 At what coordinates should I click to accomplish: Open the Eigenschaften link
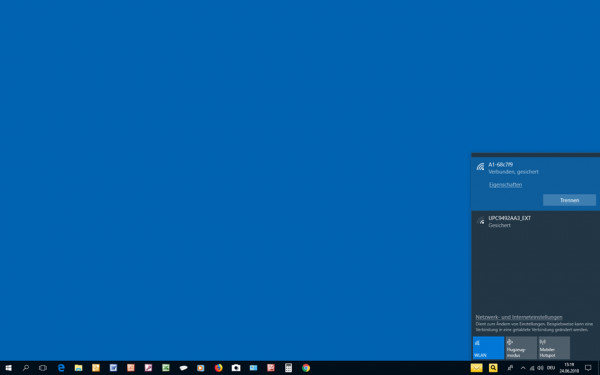click(x=505, y=185)
